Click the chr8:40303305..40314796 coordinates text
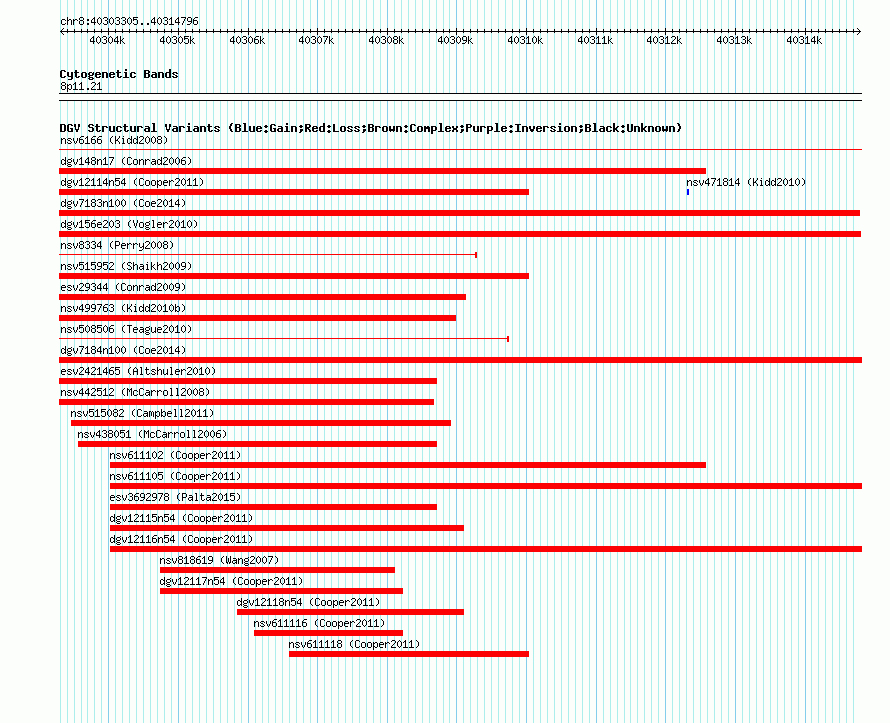890x723 pixels. pos(129,21)
